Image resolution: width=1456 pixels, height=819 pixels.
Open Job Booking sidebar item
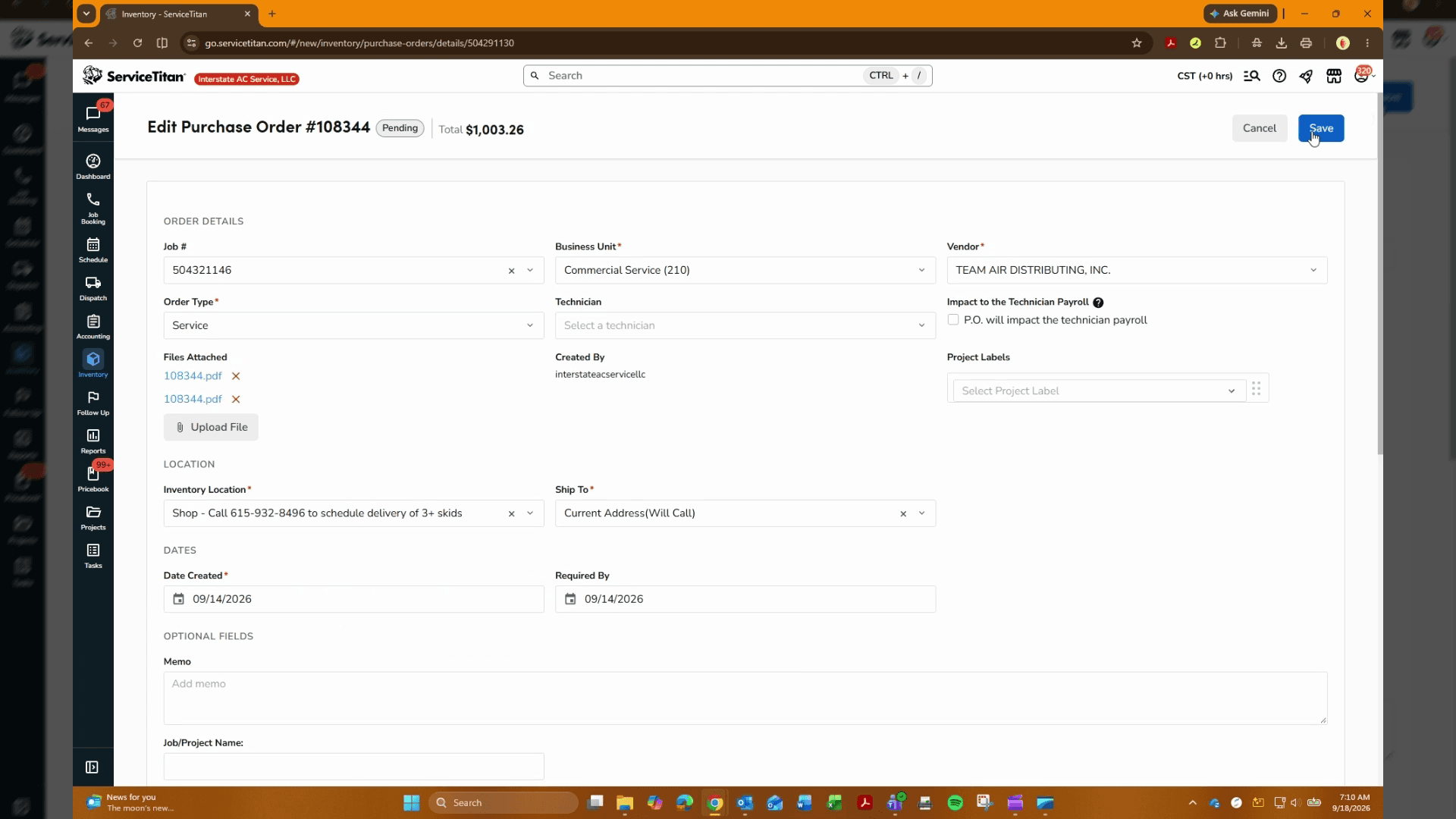click(93, 208)
